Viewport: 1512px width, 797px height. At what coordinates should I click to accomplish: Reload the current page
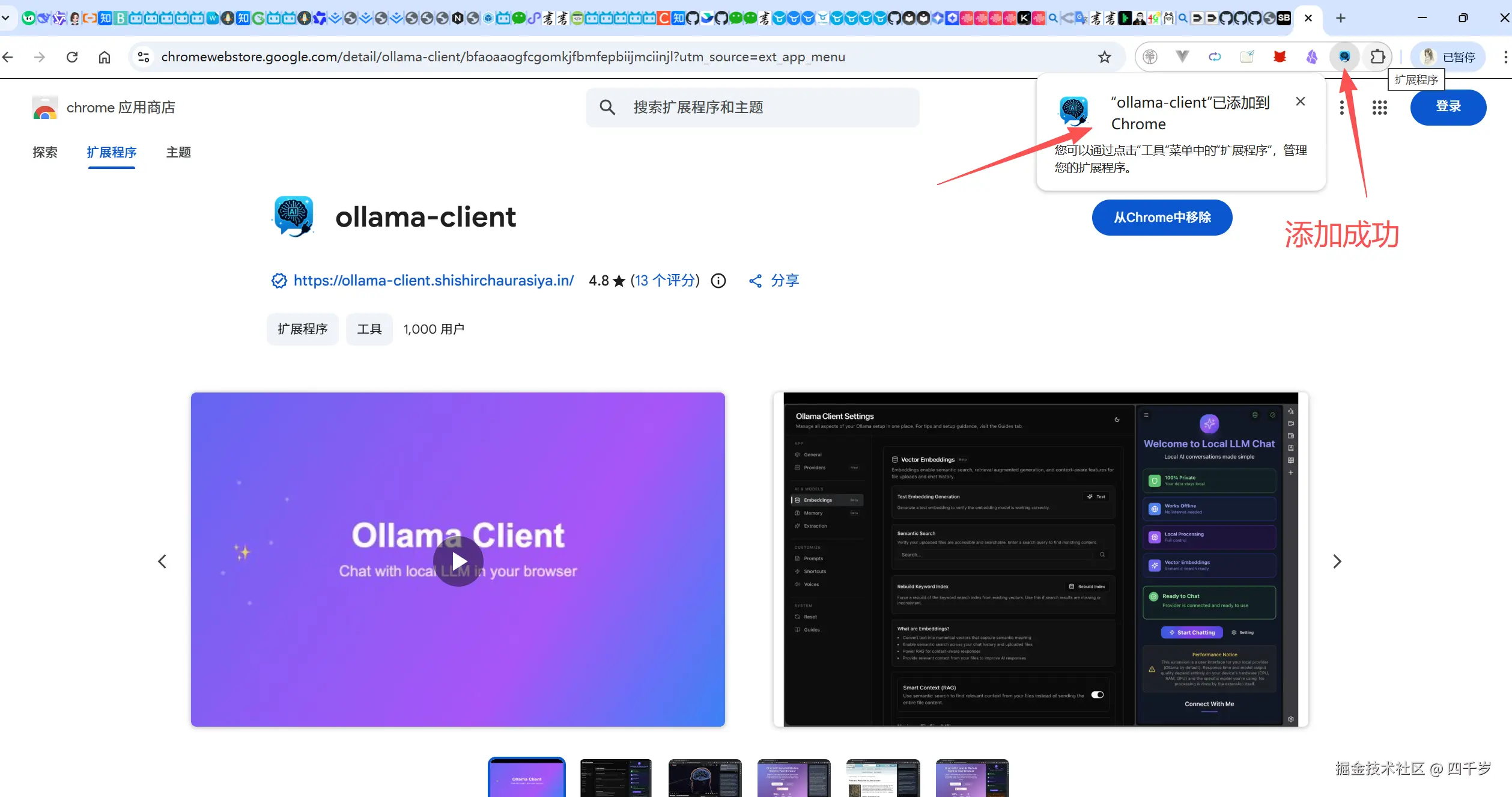(72, 57)
